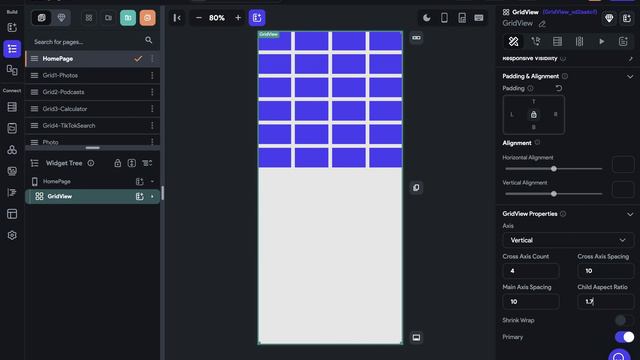The image size is (640, 360).
Task: Open the three-dot menu for Grid1-Photos
Action: 152,76
